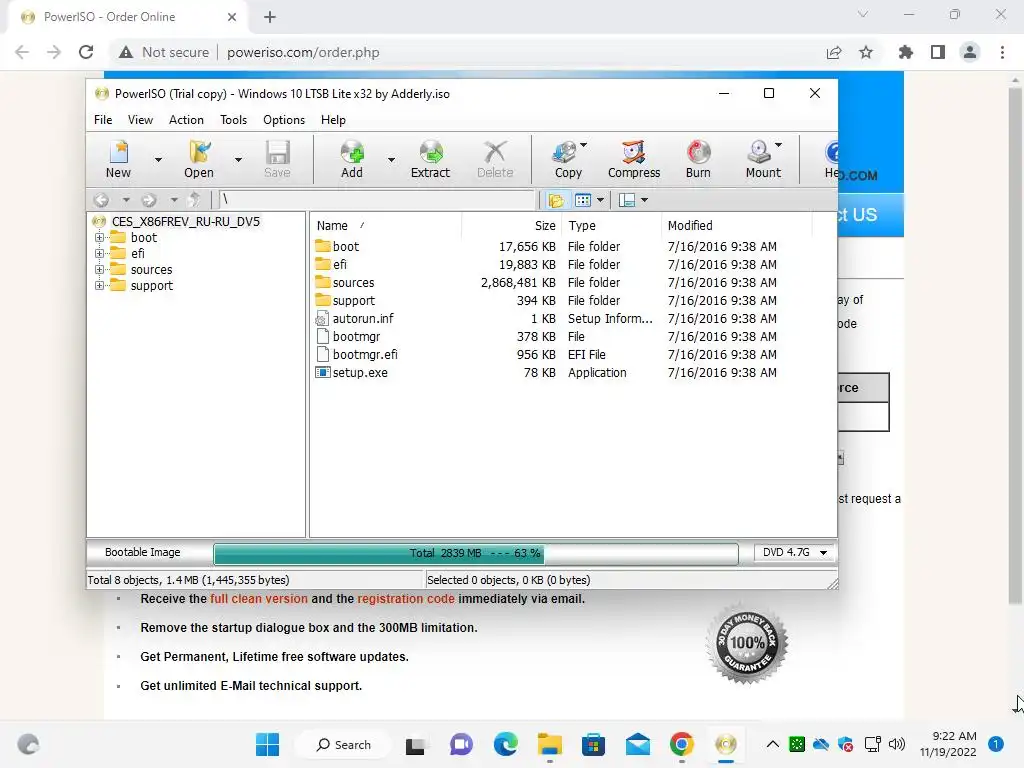This screenshot has height=768, width=1024.
Task: Expand the boot folder in tree
Action: pyautogui.click(x=99, y=238)
